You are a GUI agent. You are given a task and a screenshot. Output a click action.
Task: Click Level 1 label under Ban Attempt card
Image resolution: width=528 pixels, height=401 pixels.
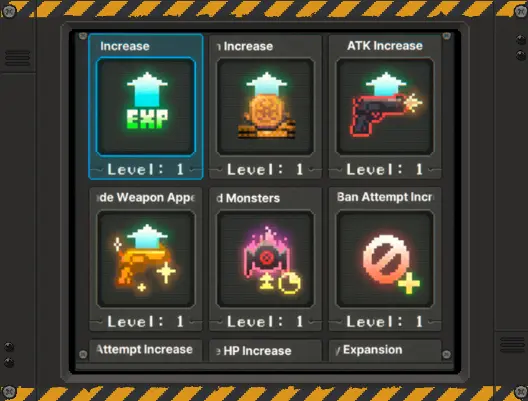385,321
